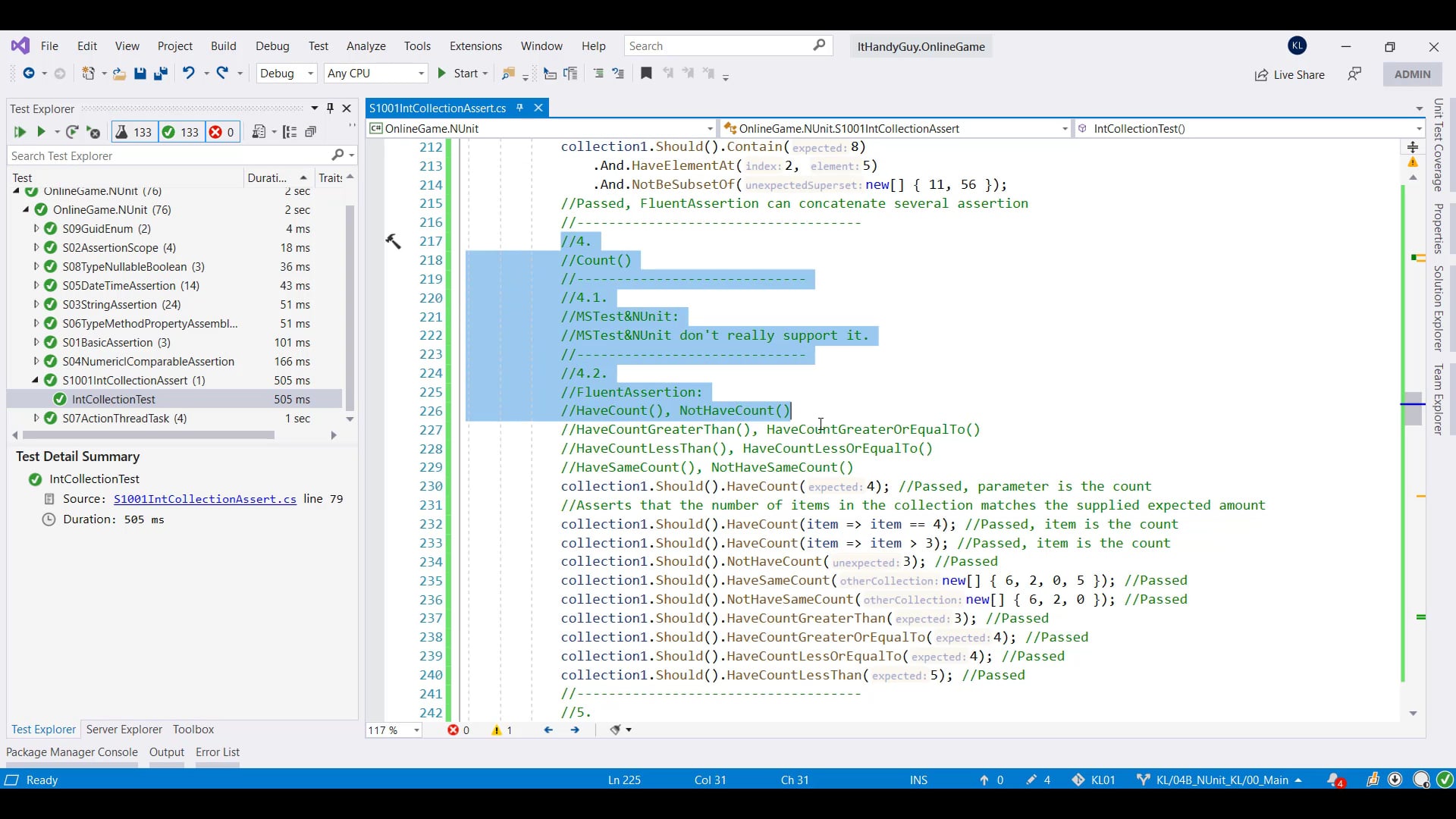Open the S1001IntCollectionAssert.cs source link

(205, 499)
